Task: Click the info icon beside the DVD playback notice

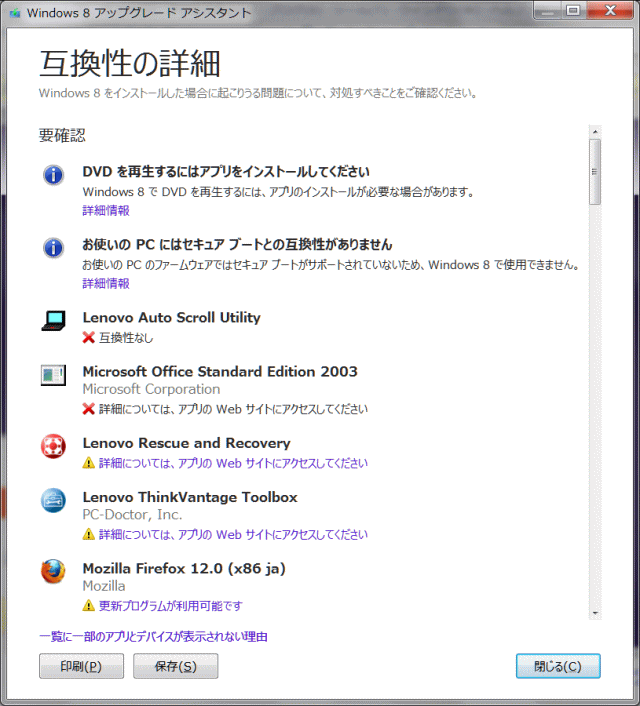Action: click(53, 175)
